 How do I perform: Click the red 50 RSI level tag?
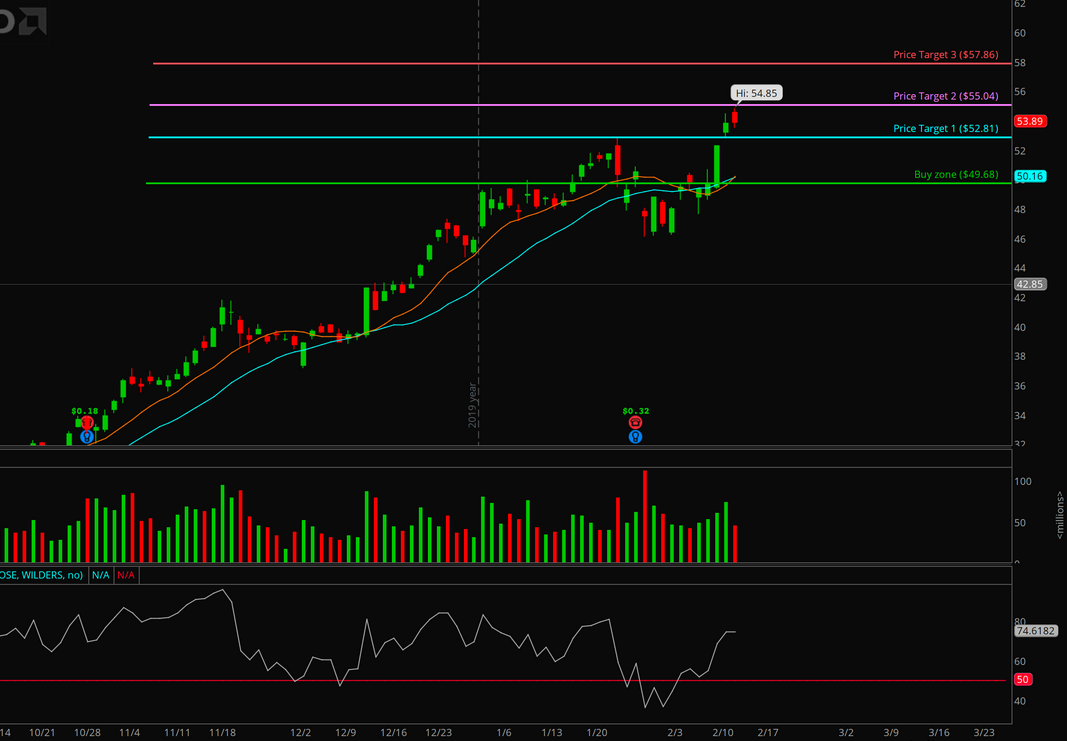[1023, 679]
